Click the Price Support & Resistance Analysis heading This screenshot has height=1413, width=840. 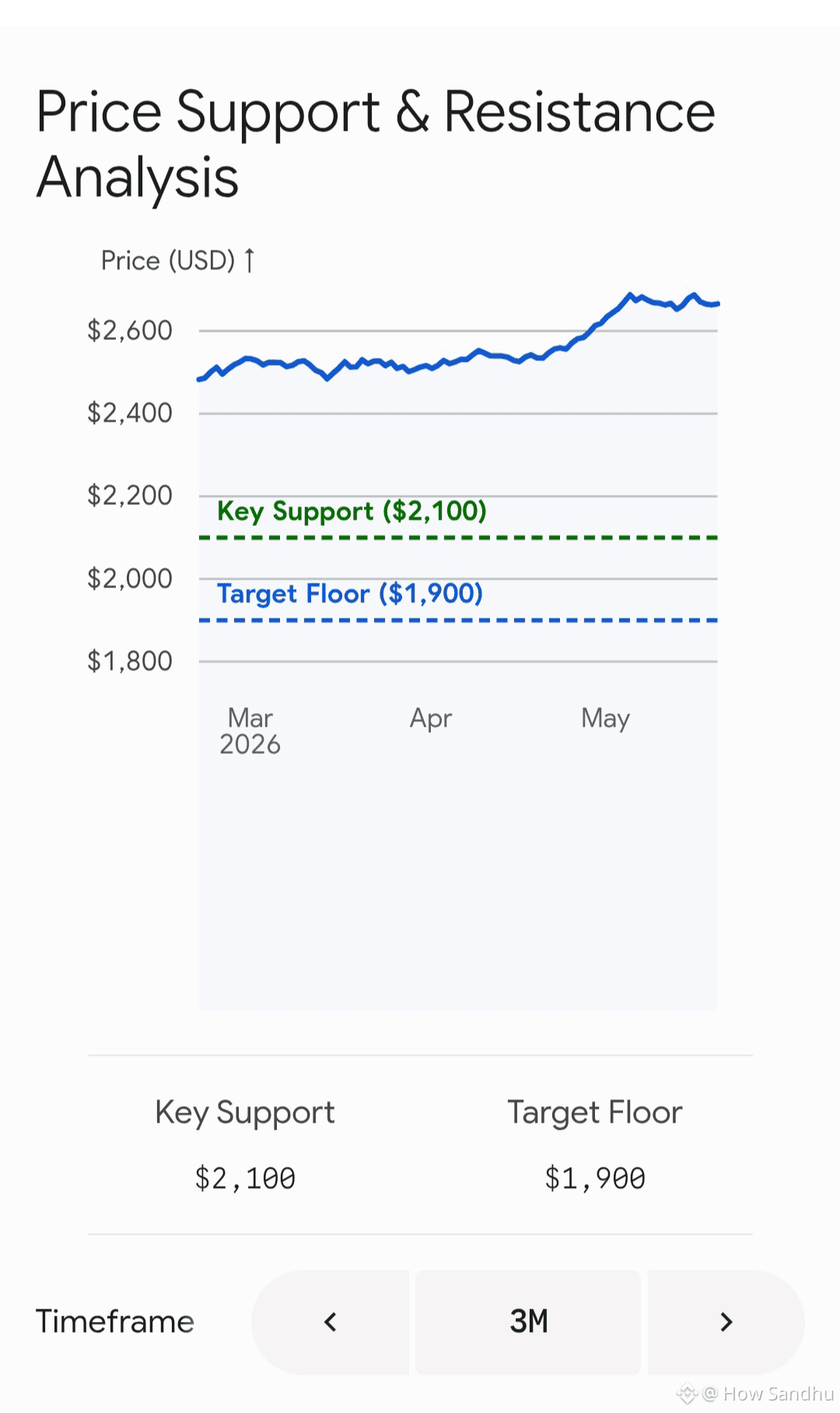pyautogui.click(x=375, y=144)
